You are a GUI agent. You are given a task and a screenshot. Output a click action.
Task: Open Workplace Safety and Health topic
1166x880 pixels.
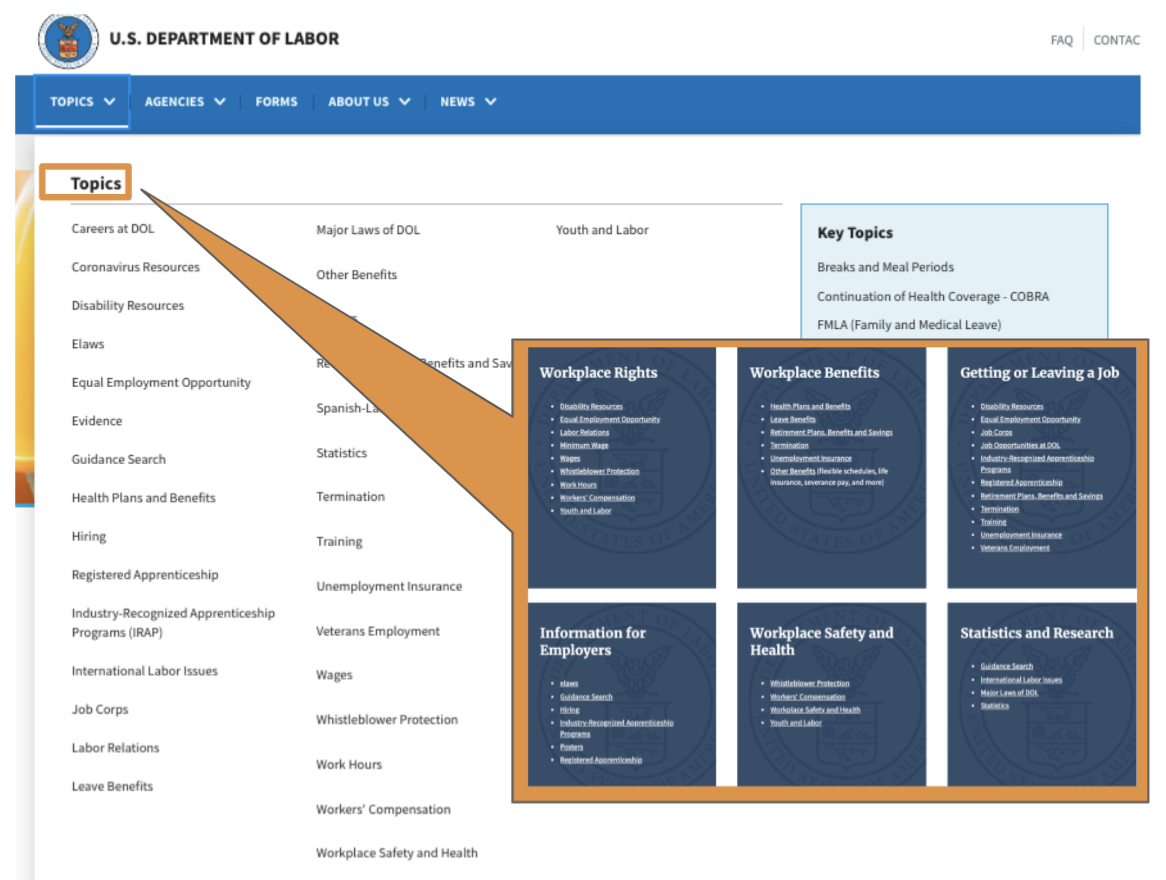tap(397, 853)
